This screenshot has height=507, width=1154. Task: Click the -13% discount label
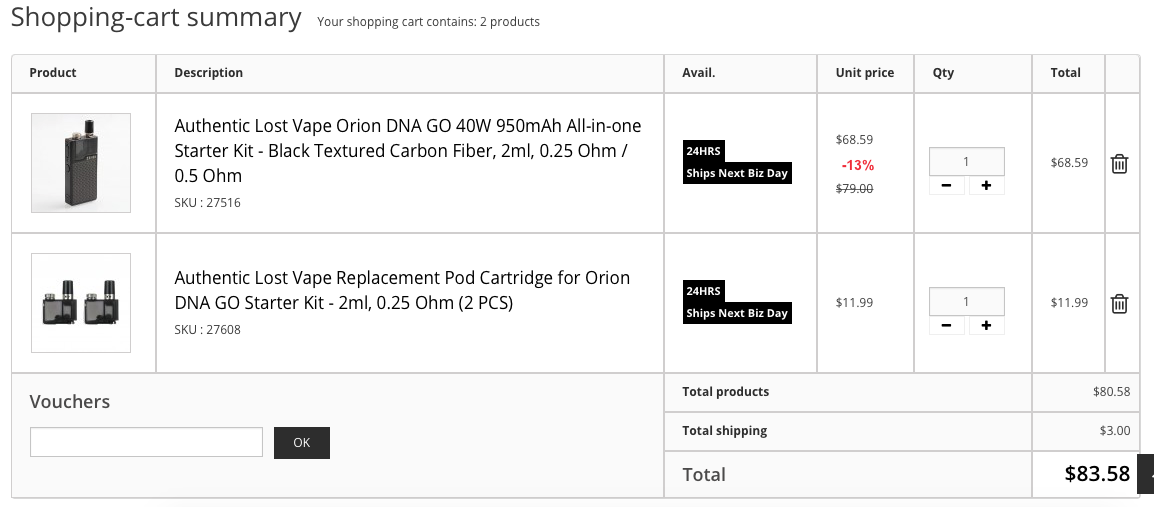pyautogui.click(x=857, y=164)
